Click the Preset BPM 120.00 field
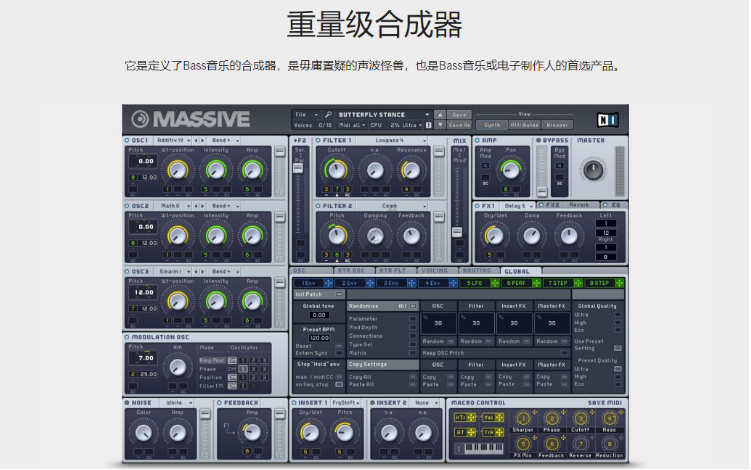Image resolution: width=751 pixels, height=470 pixels. (319, 338)
